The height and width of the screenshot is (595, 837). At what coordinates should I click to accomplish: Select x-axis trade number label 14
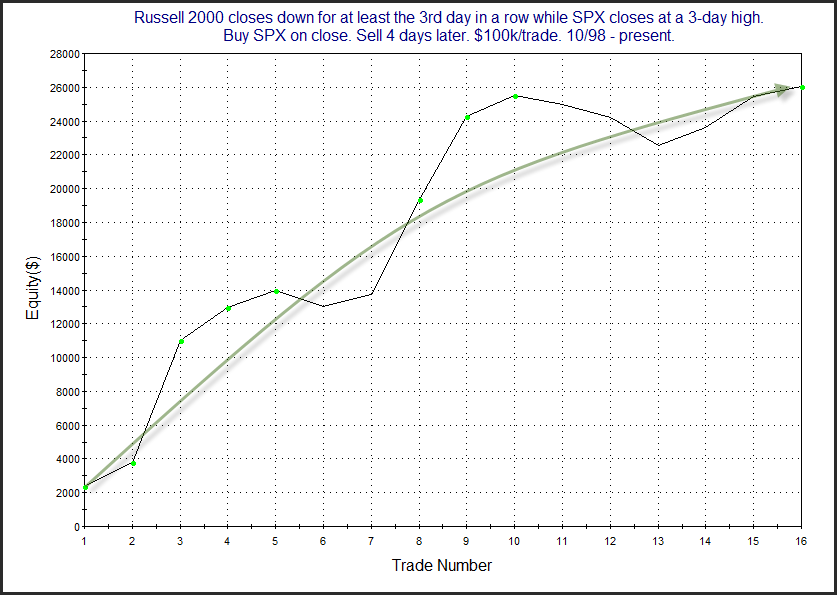pyautogui.click(x=705, y=541)
